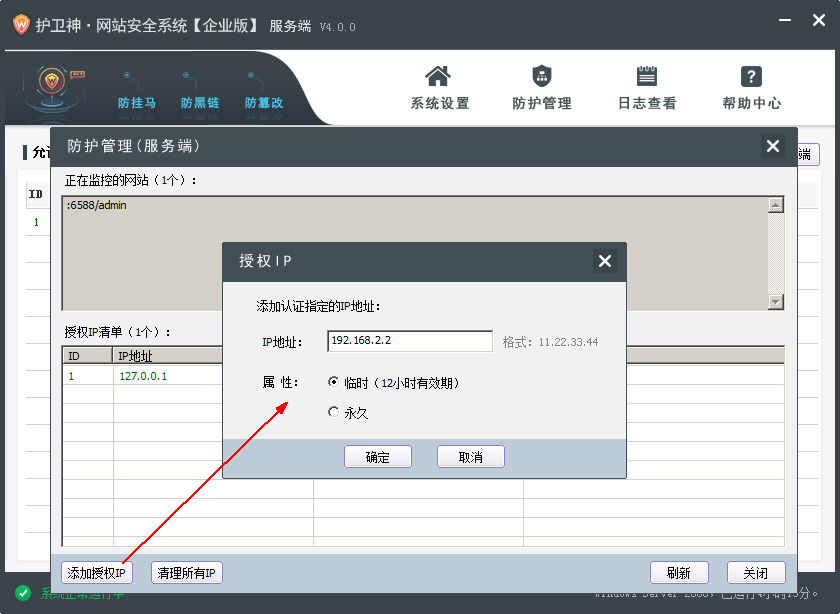Close the 授权IP dialog
The image size is (840, 614).
pyautogui.click(x=604, y=261)
